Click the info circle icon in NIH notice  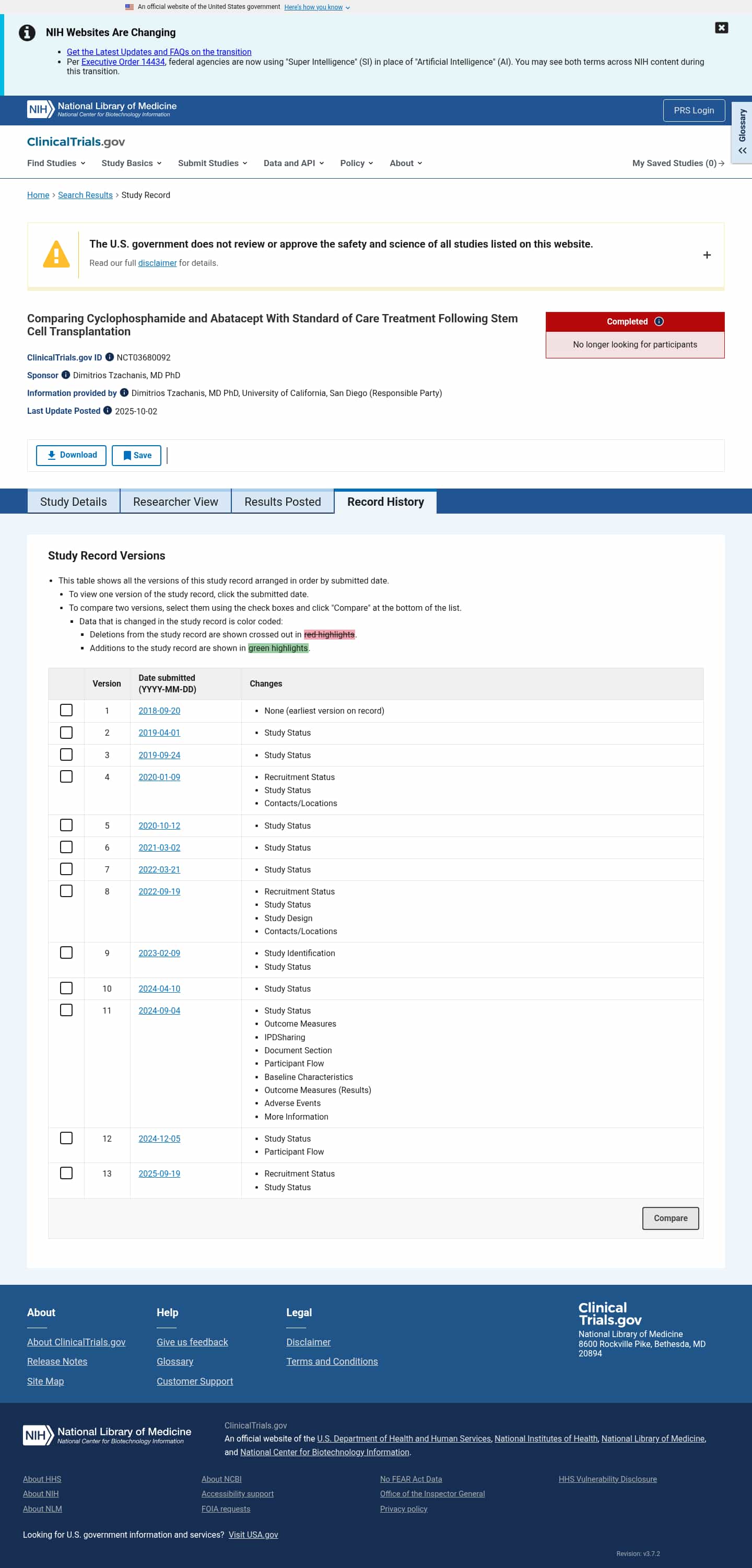[x=27, y=32]
